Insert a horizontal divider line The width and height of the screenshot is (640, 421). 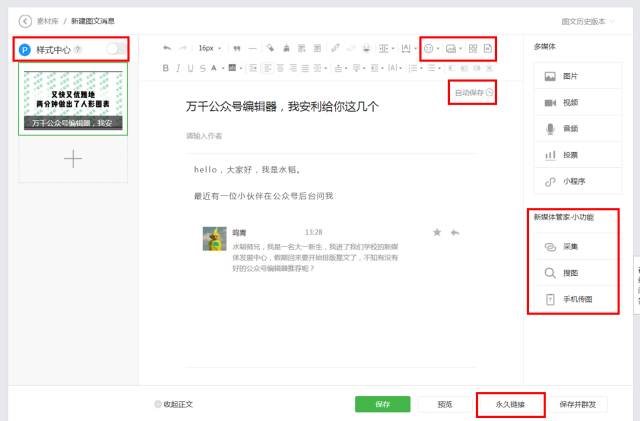(x=253, y=49)
